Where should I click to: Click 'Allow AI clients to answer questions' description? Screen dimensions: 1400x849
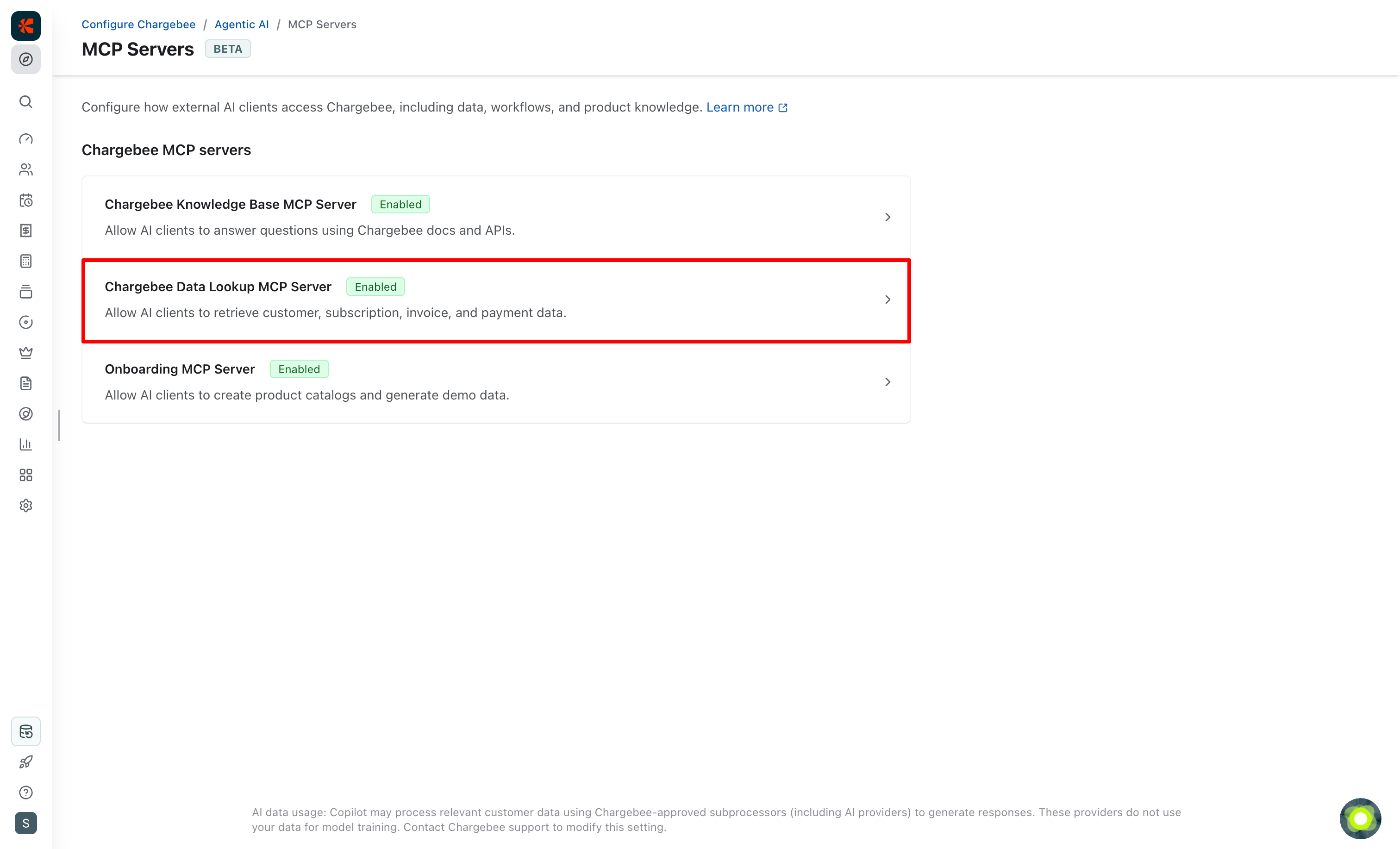tap(310, 230)
